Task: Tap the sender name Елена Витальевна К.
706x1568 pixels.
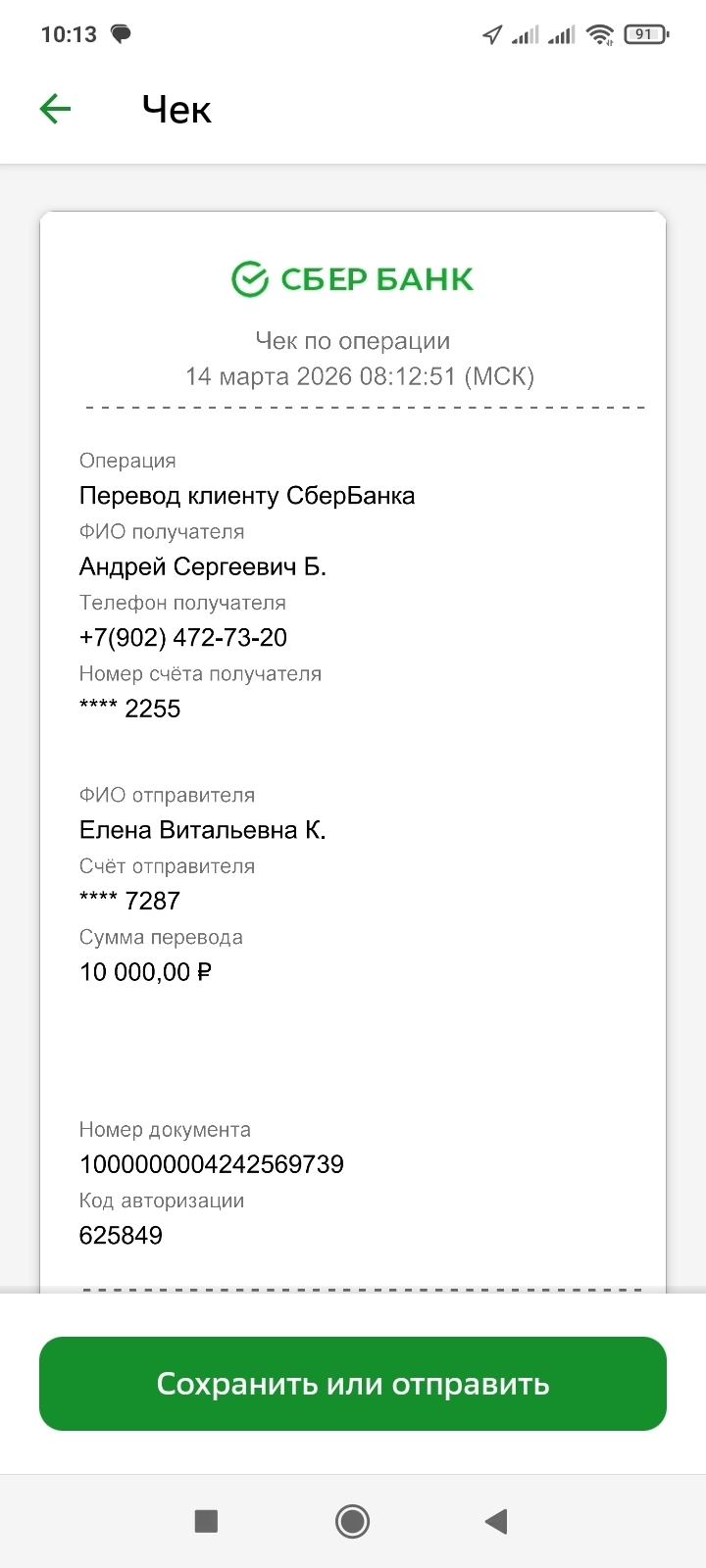Action: pos(203,830)
